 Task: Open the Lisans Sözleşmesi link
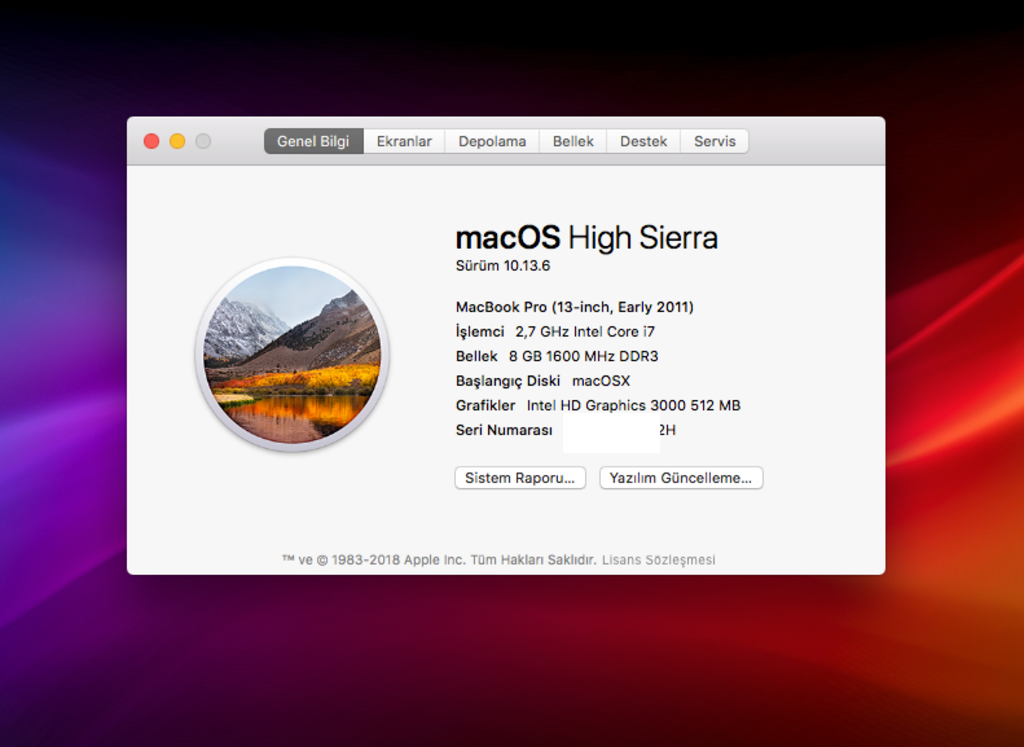(658, 560)
